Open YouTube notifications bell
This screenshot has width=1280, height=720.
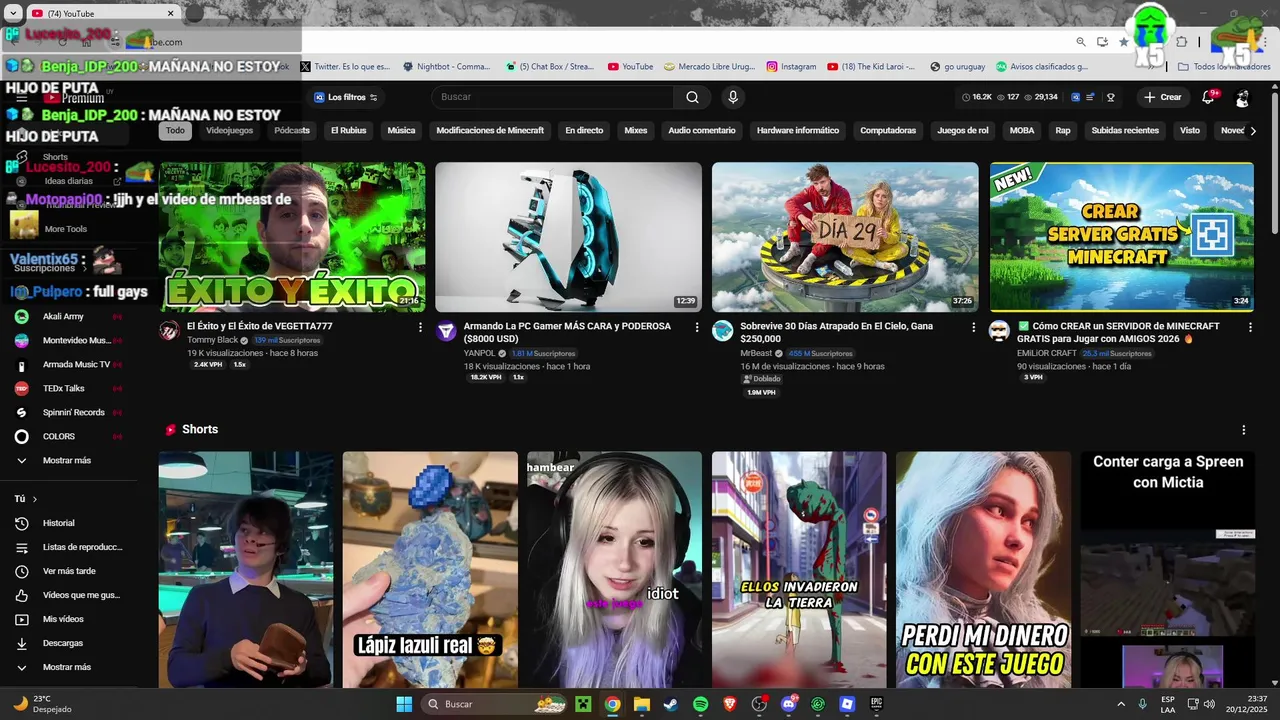click(1209, 97)
